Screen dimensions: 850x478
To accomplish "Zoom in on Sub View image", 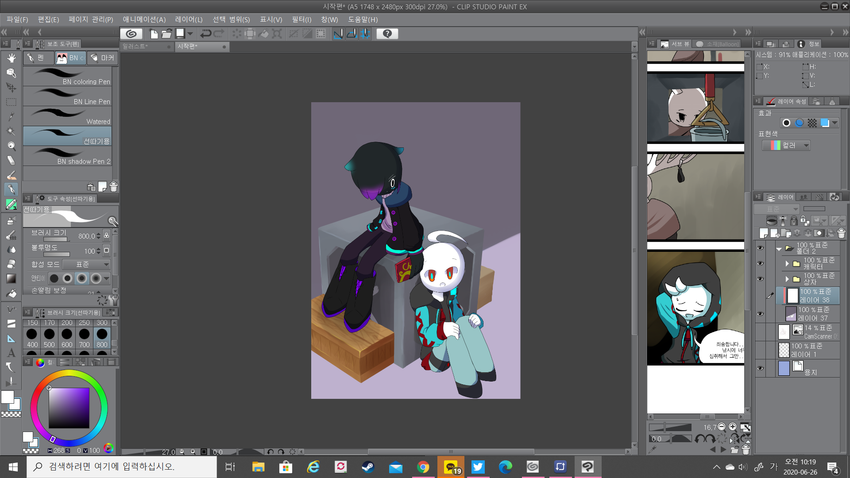I will coord(732,427).
